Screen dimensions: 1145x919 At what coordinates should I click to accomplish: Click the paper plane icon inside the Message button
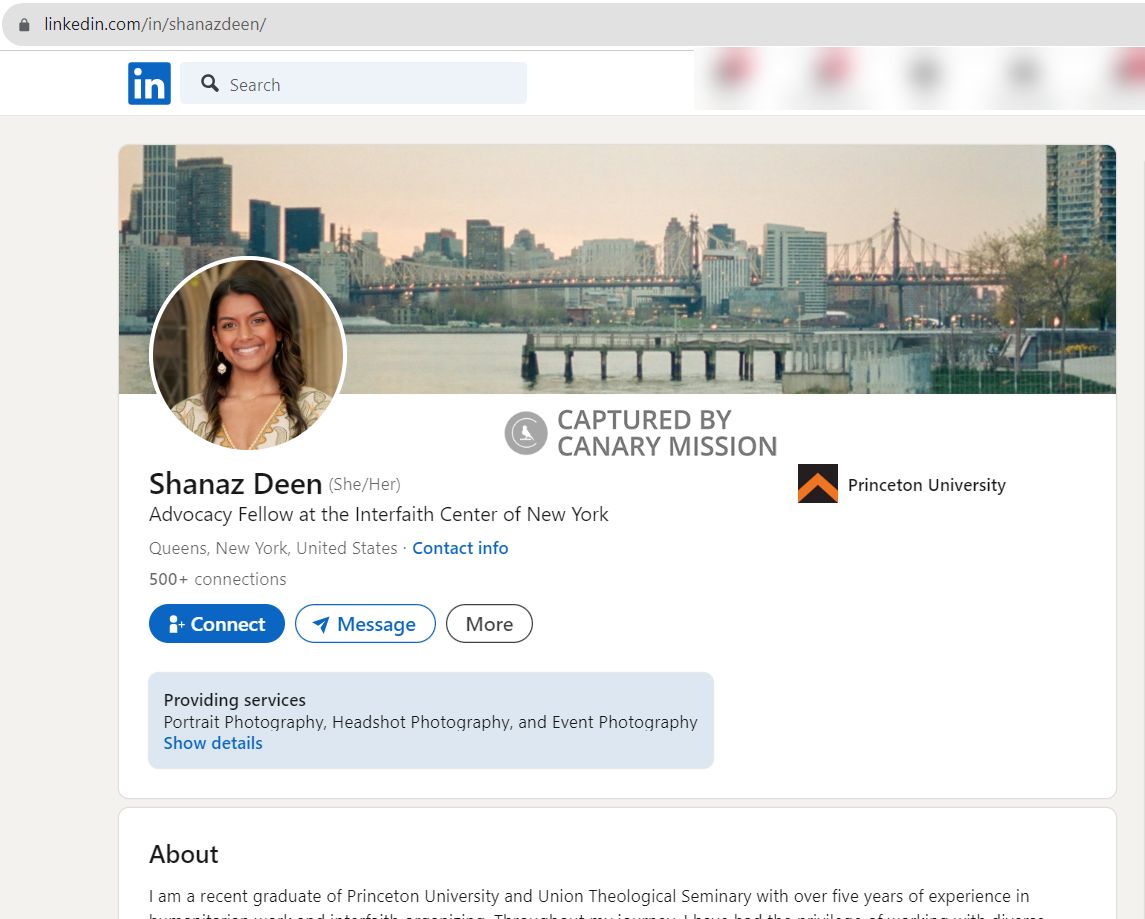coord(320,623)
